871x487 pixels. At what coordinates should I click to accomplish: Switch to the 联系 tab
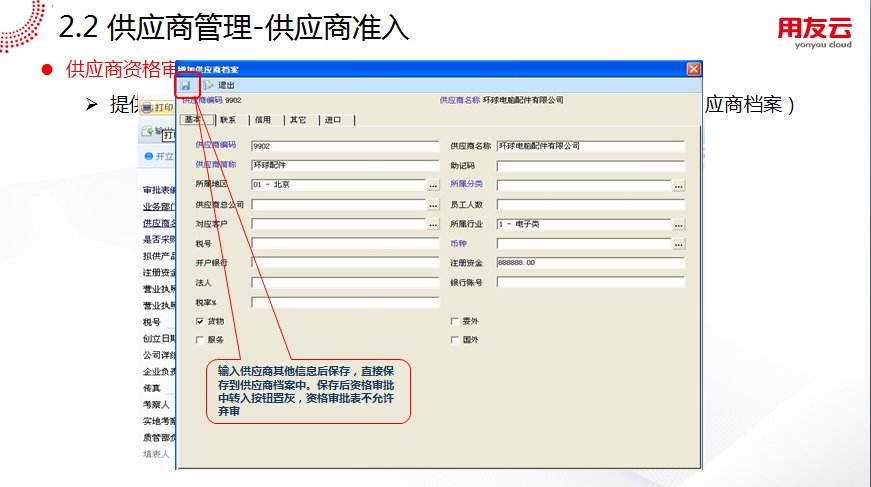point(228,120)
